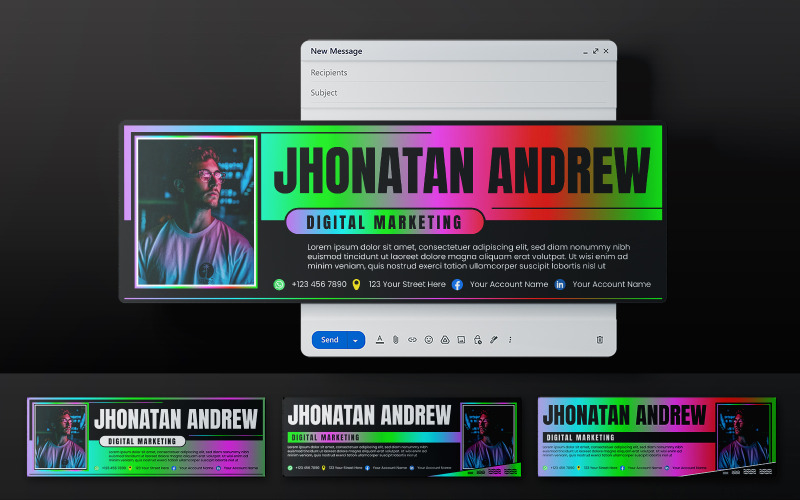Click the LinkedIn icon in the signature
The image size is (800, 500).
[560, 285]
